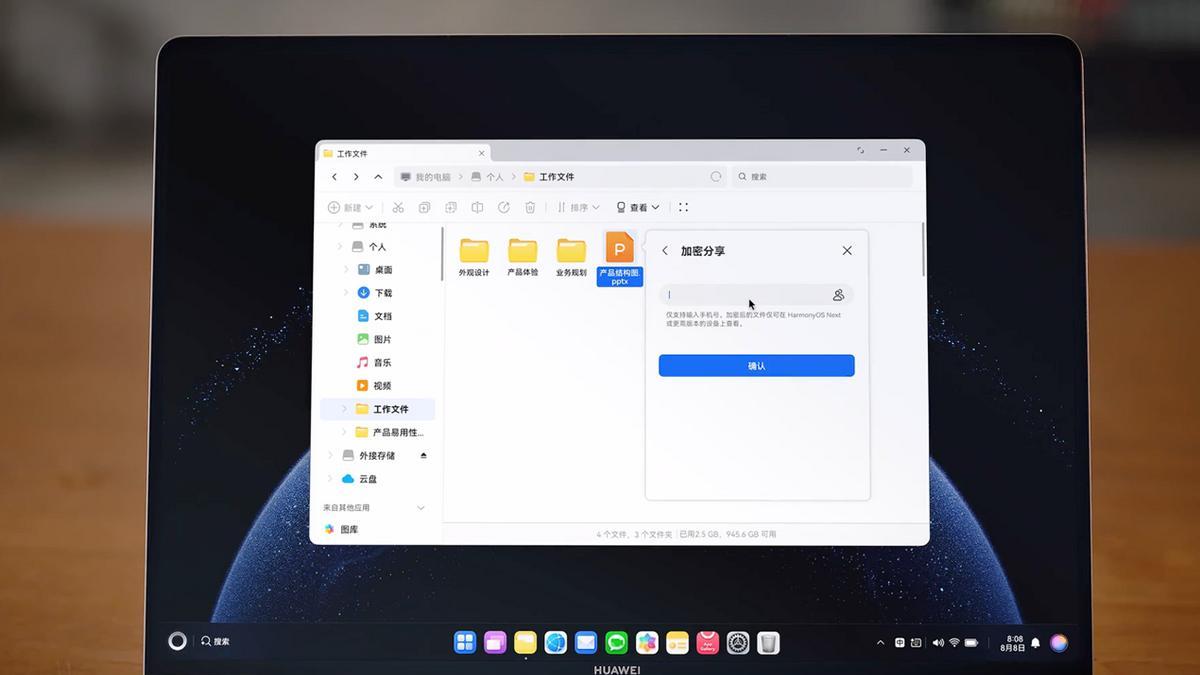Click the Paste toolbar icon
Image resolution: width=1200 pixels, height=675 pixels.
click(451, 207)
